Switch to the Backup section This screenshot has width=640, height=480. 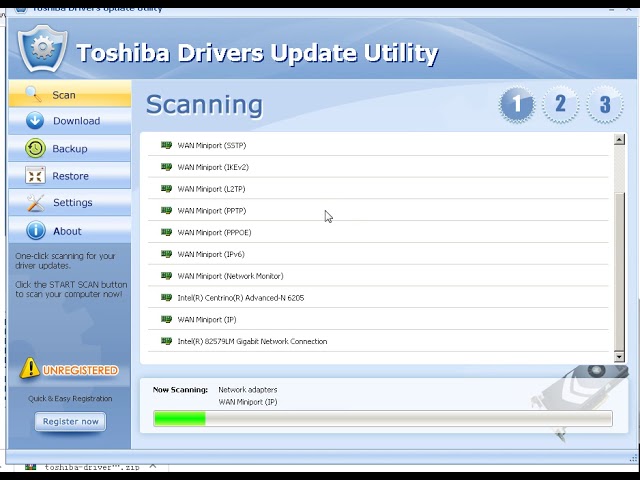coord(70,148)
